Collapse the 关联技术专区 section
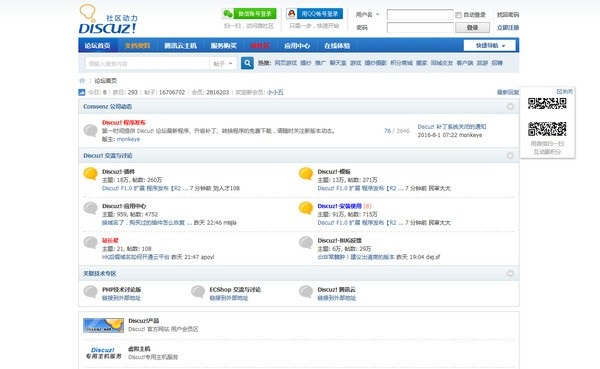This screenshot has height=369, width=600. [x=510, y=273]
